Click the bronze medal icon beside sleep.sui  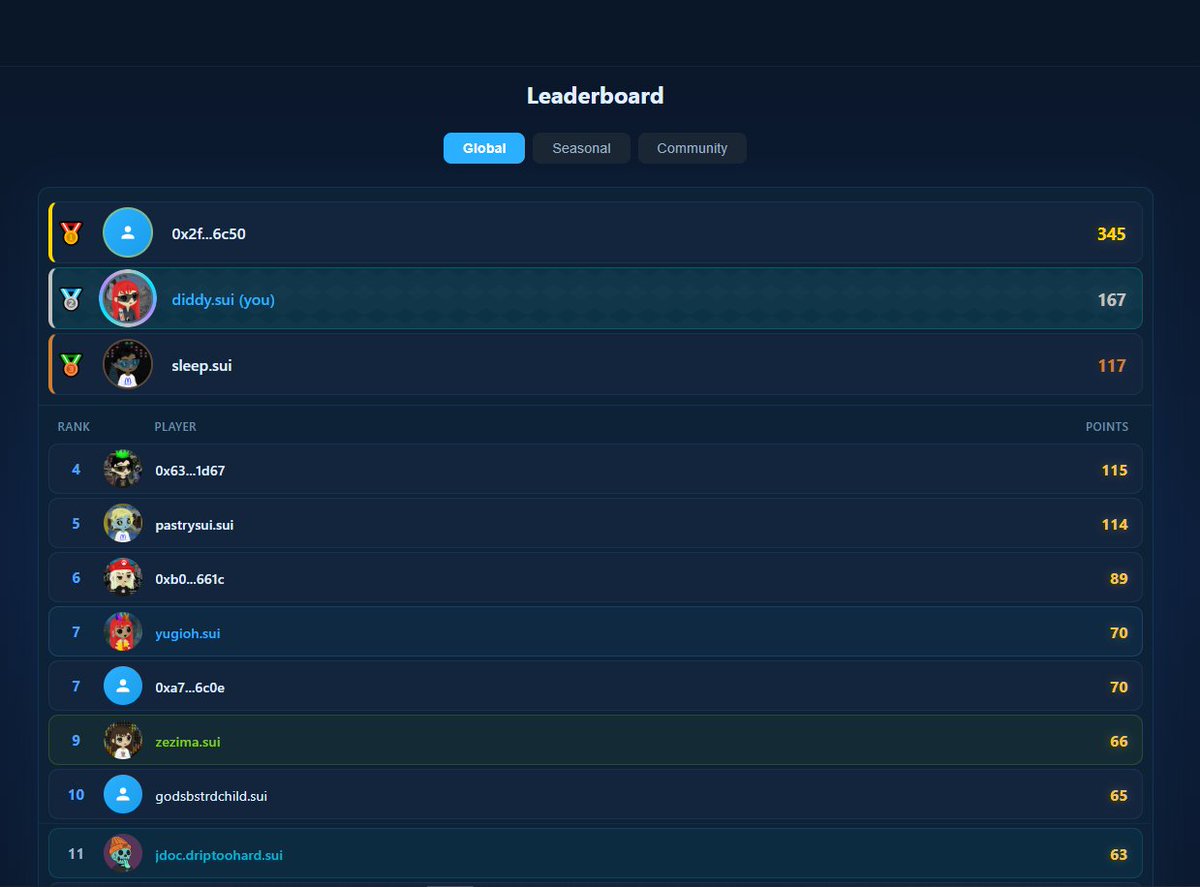tap(70, 365)
